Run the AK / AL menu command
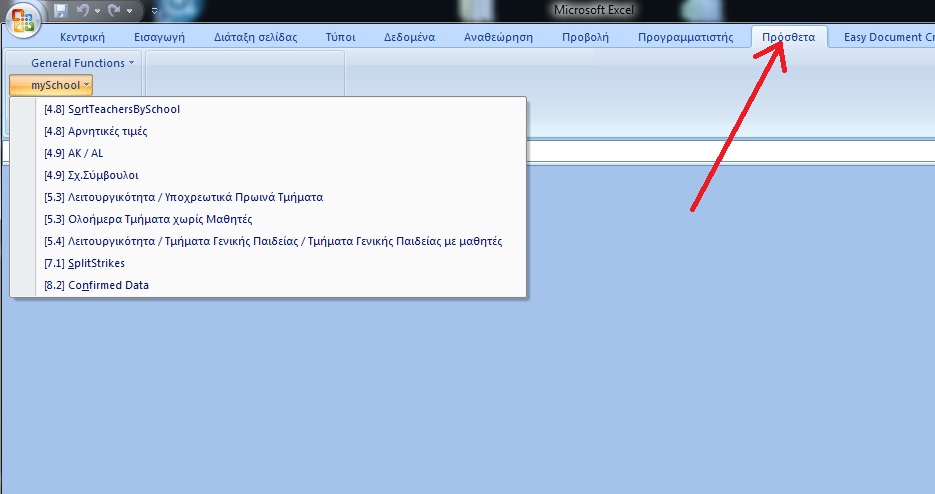 tap(73, 153)
